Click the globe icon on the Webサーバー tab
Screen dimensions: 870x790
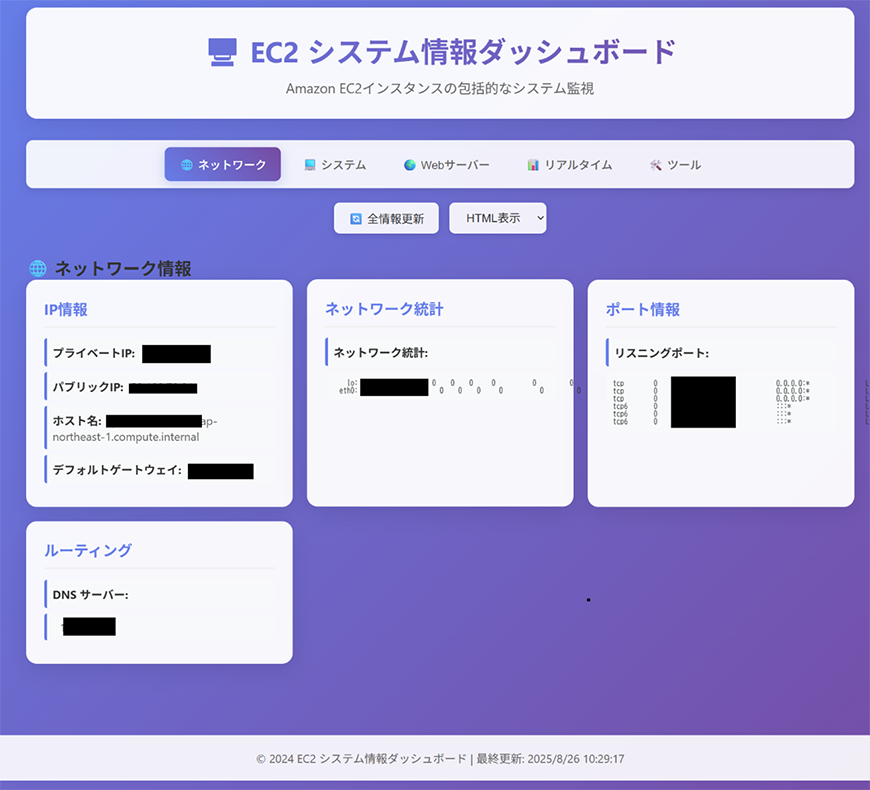[407, 164]
